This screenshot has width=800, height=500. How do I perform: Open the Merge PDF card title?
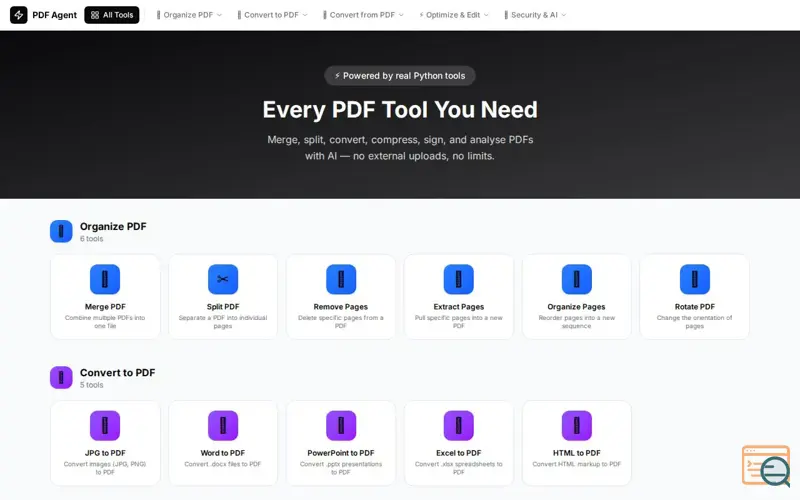coord(105,307)
